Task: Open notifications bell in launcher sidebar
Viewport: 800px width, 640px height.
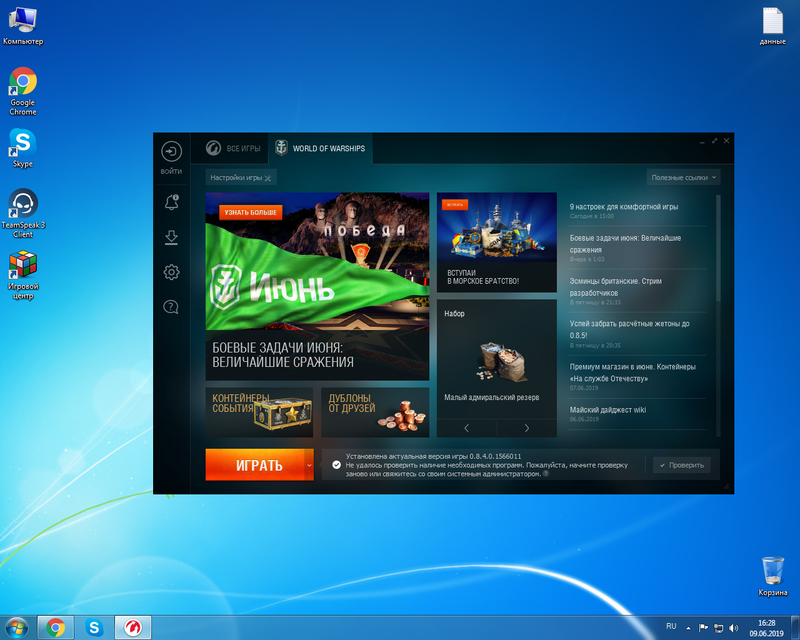Action: point(171,202)
